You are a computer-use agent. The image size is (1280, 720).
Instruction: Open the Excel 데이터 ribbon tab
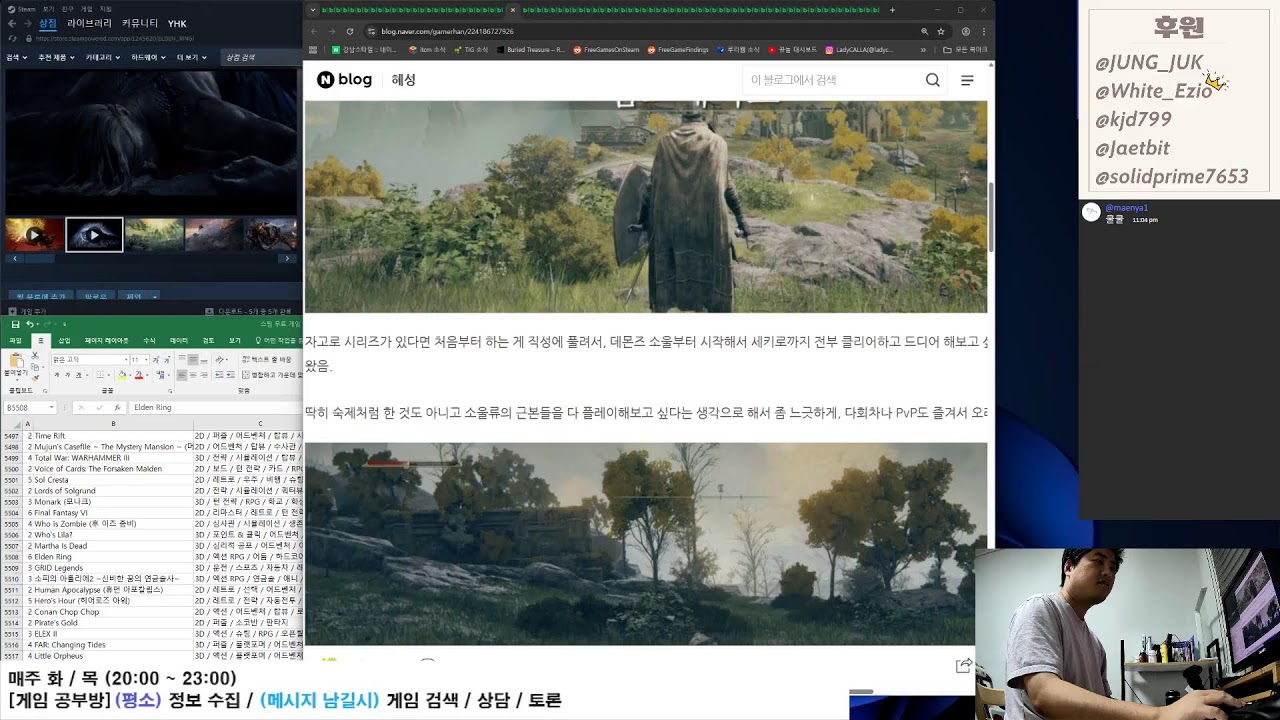click(178, 341)
